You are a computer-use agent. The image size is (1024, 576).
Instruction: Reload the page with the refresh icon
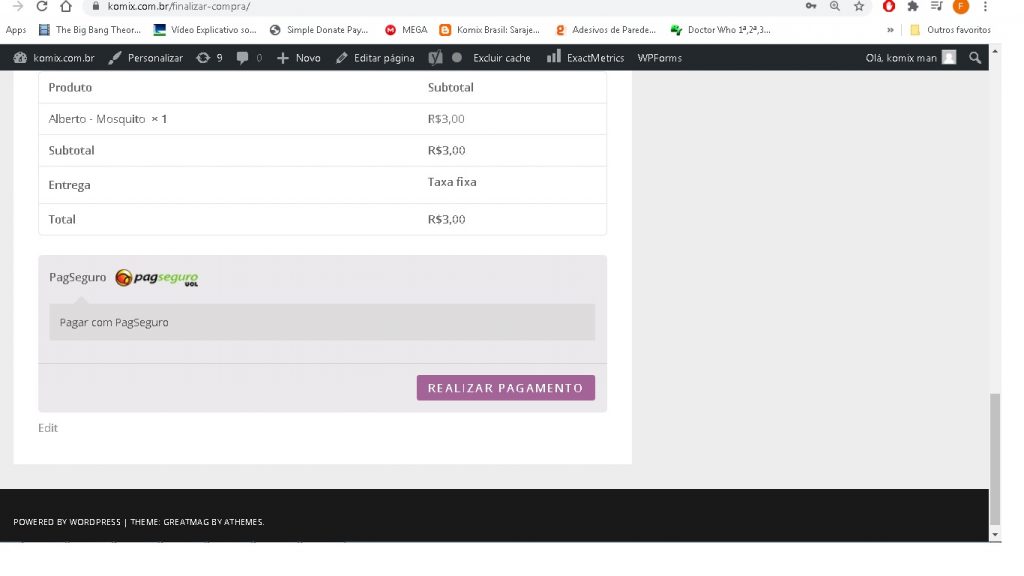coord(41,6)
